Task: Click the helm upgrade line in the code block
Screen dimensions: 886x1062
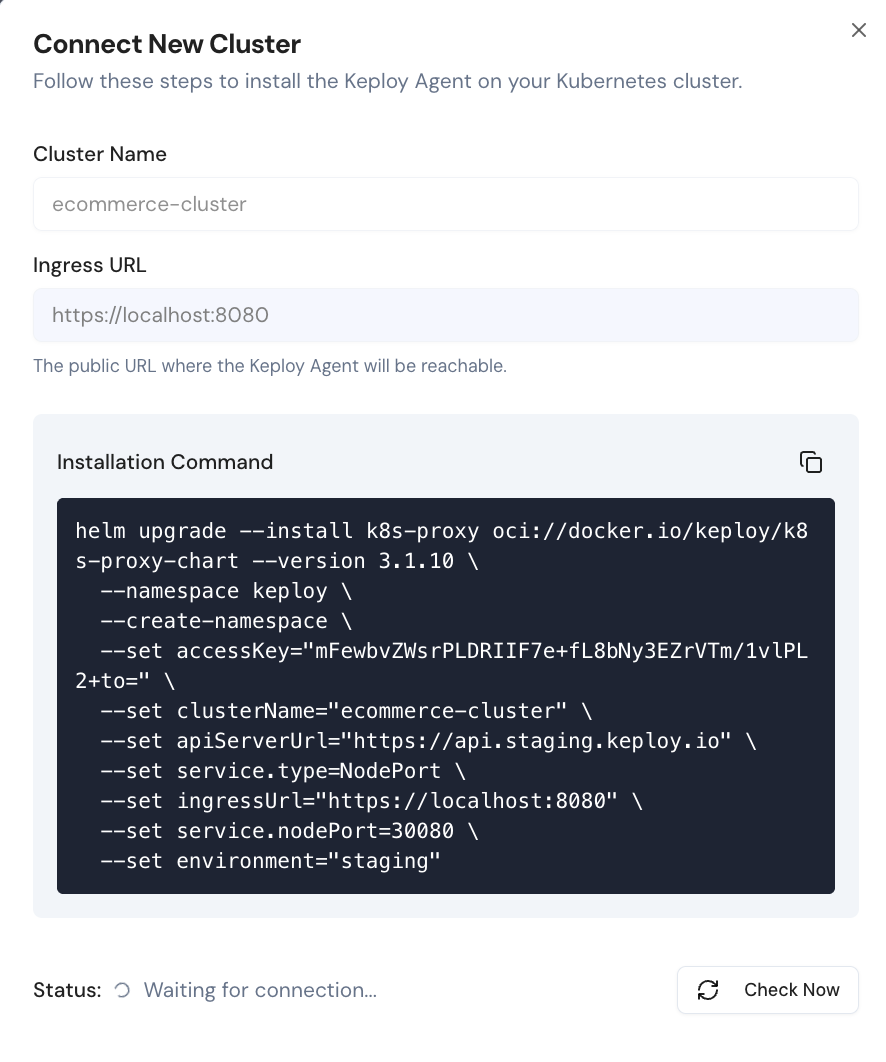Action: [440, 531]
